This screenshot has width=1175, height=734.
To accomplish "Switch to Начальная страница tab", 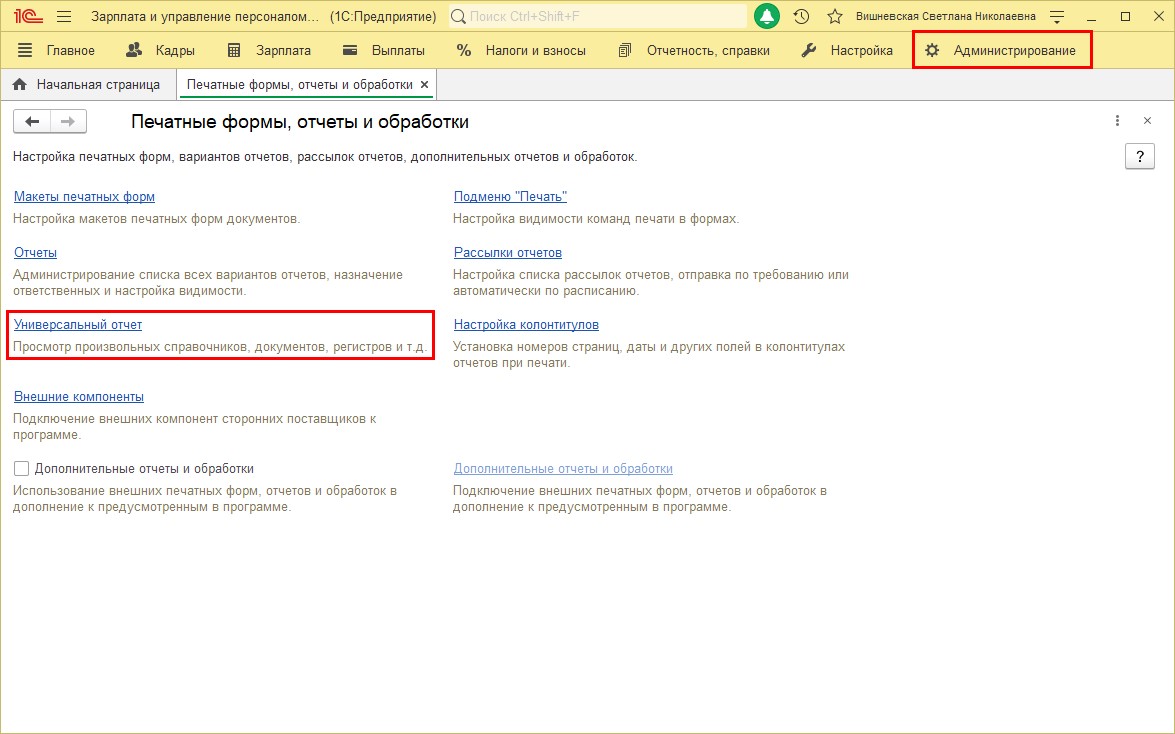I will [x=87, y=85].
